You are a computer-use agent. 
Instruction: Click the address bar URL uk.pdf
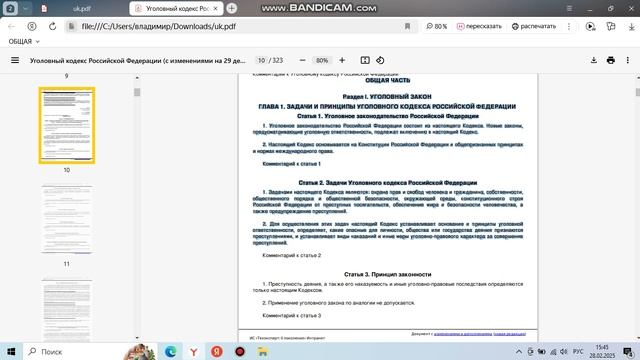tap(159, 27)
